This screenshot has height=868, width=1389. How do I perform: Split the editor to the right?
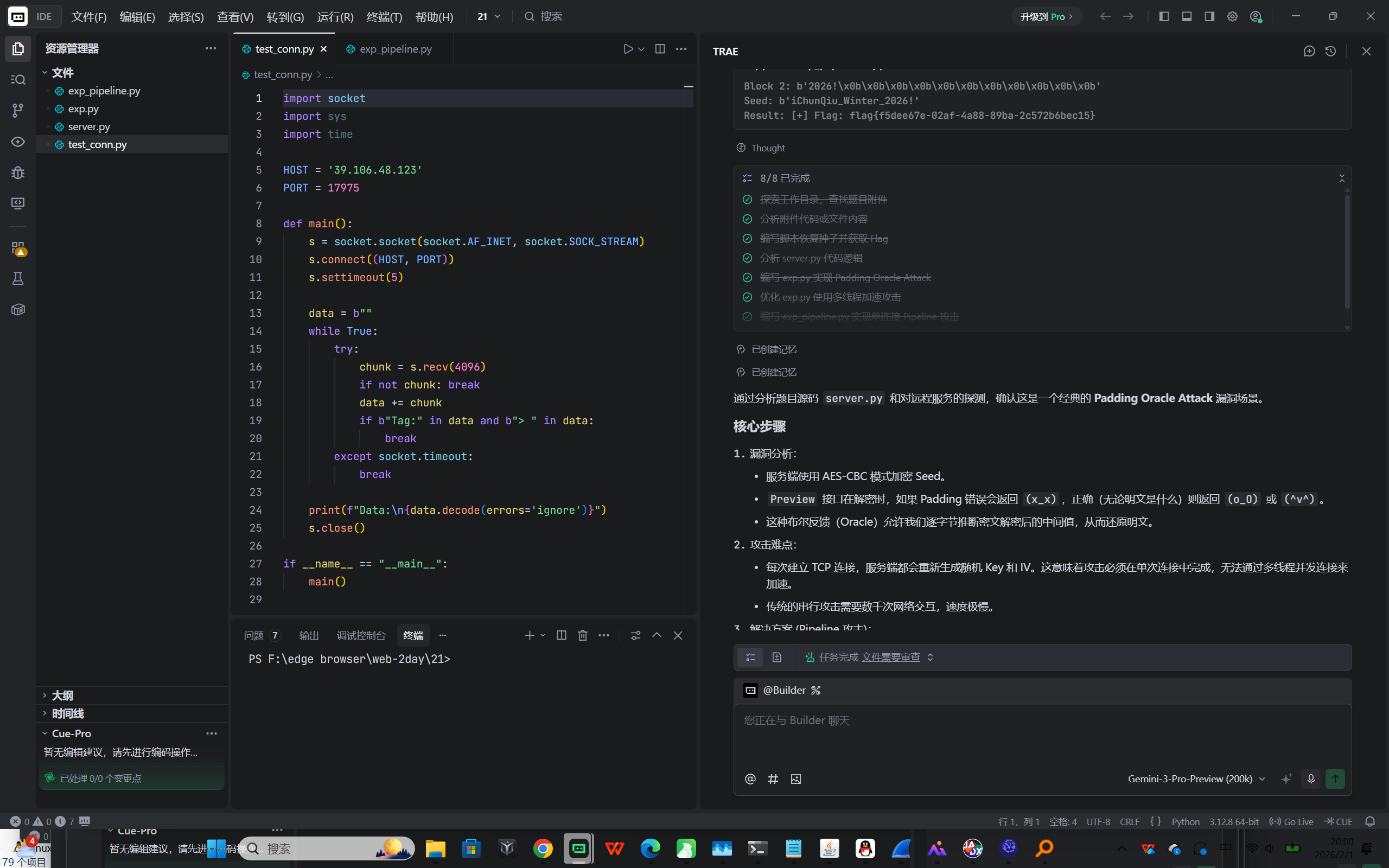660,49
